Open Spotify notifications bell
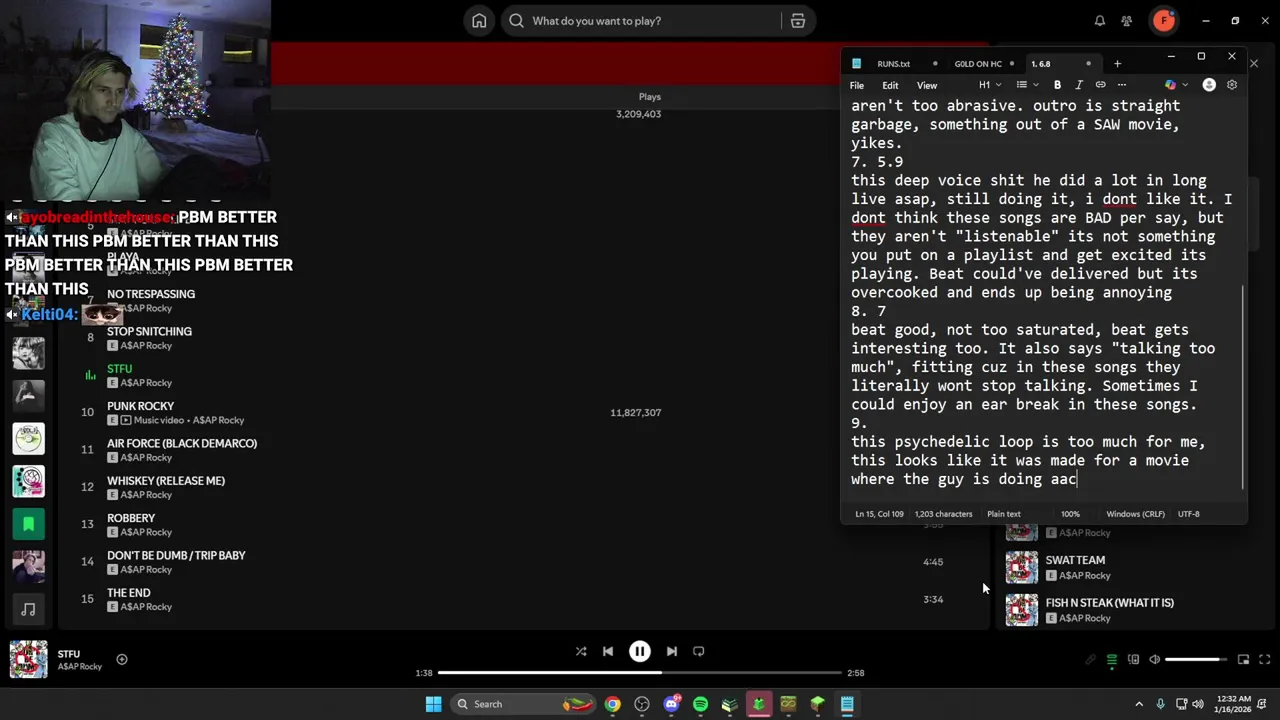This screenshot has width=1280, height=720. pos(1100,21)
